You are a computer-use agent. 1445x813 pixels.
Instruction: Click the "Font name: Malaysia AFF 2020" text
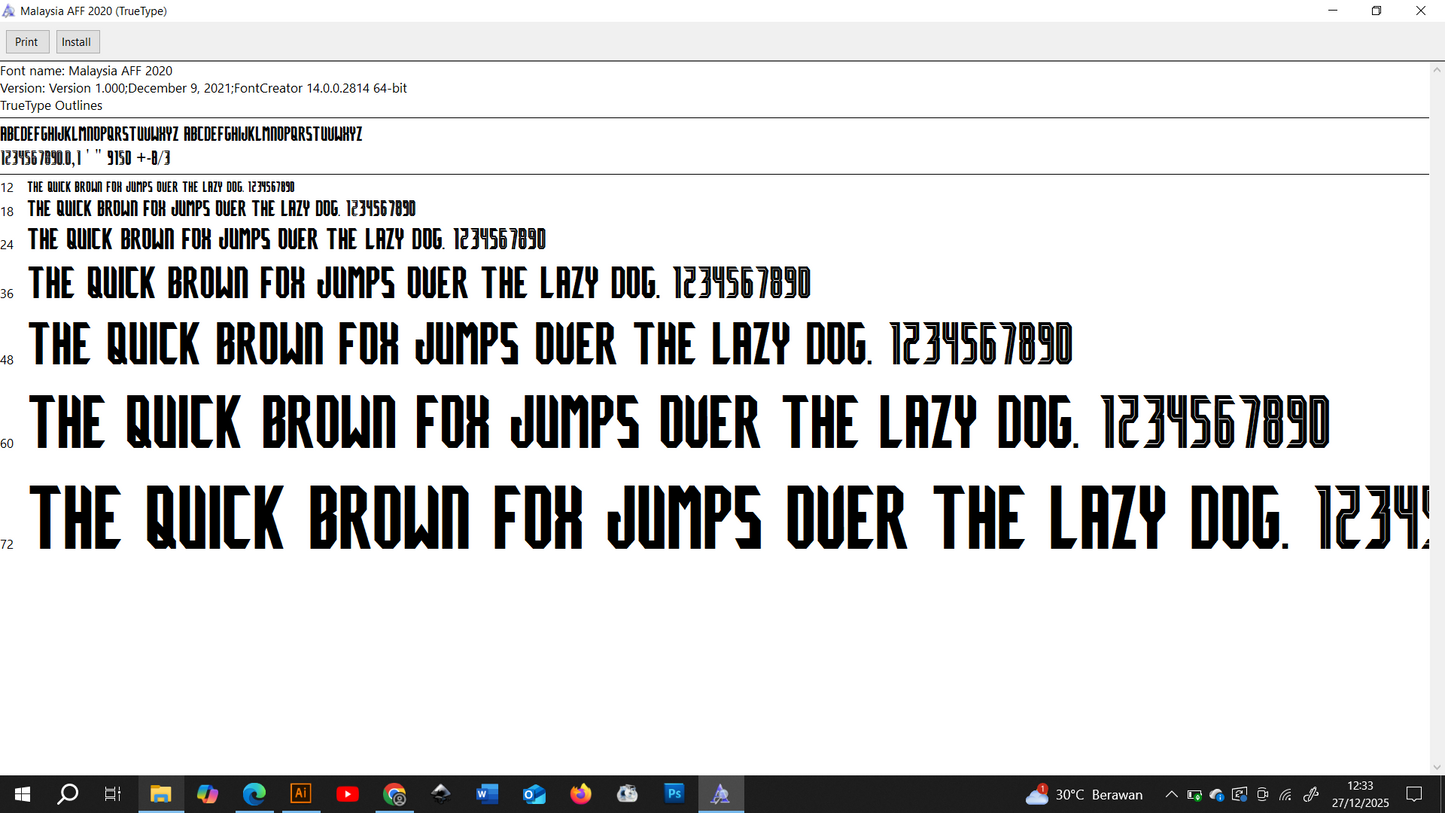(86, 71)
